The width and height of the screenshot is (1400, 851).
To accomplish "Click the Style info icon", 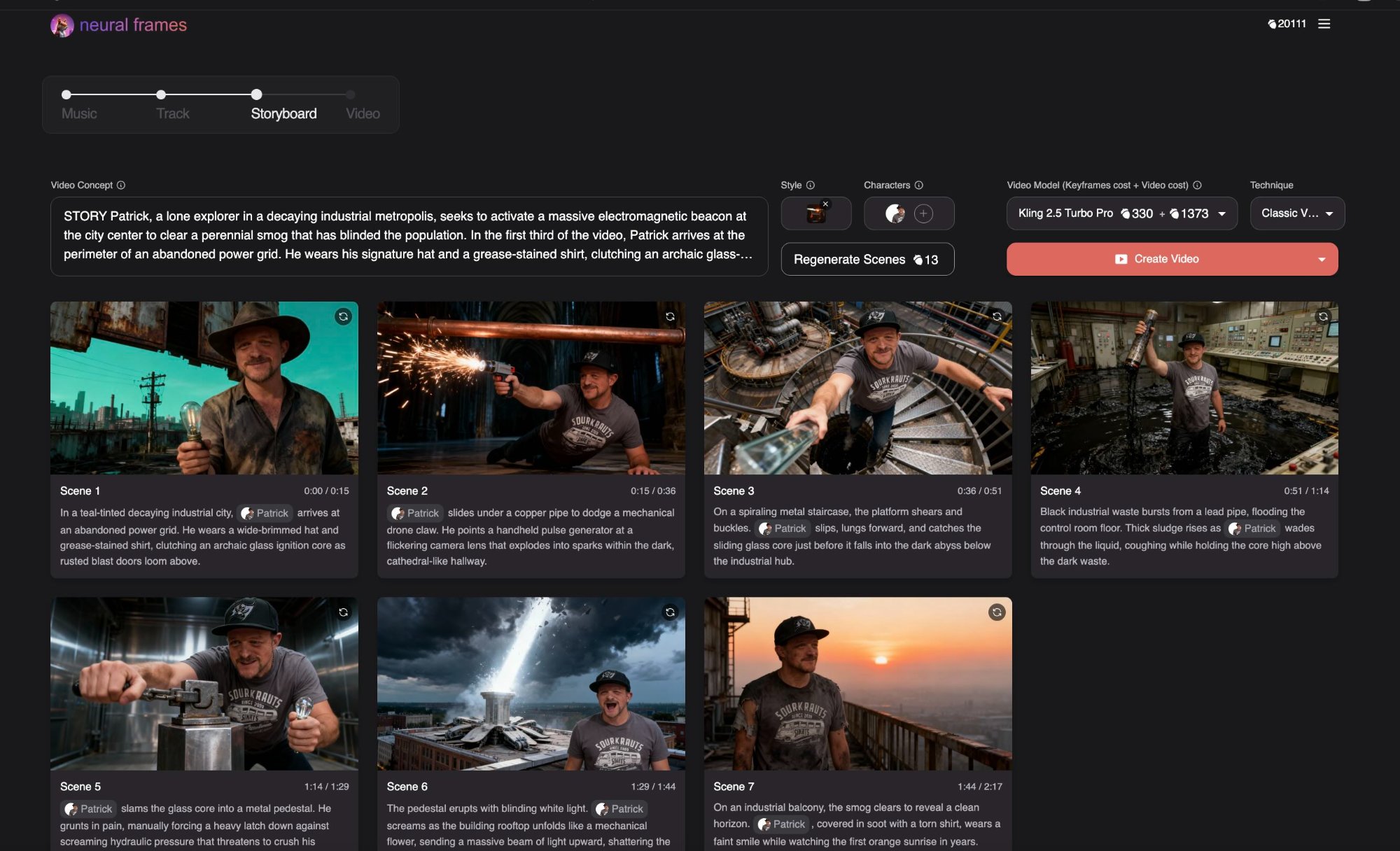I will pos(811,185).
